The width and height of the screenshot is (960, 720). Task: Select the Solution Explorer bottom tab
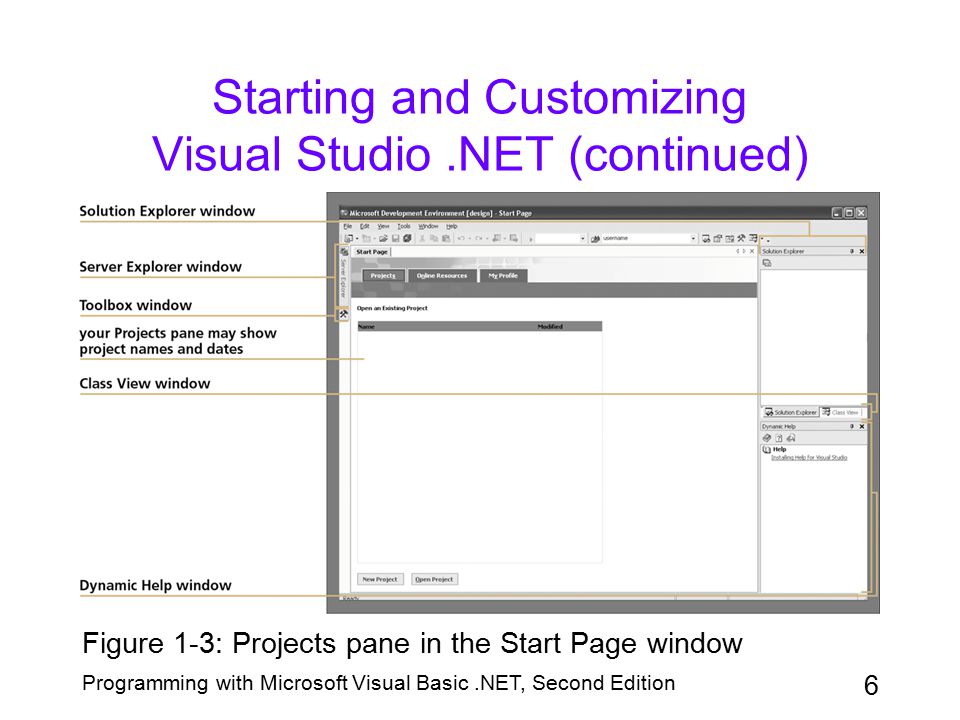point(792,412)
